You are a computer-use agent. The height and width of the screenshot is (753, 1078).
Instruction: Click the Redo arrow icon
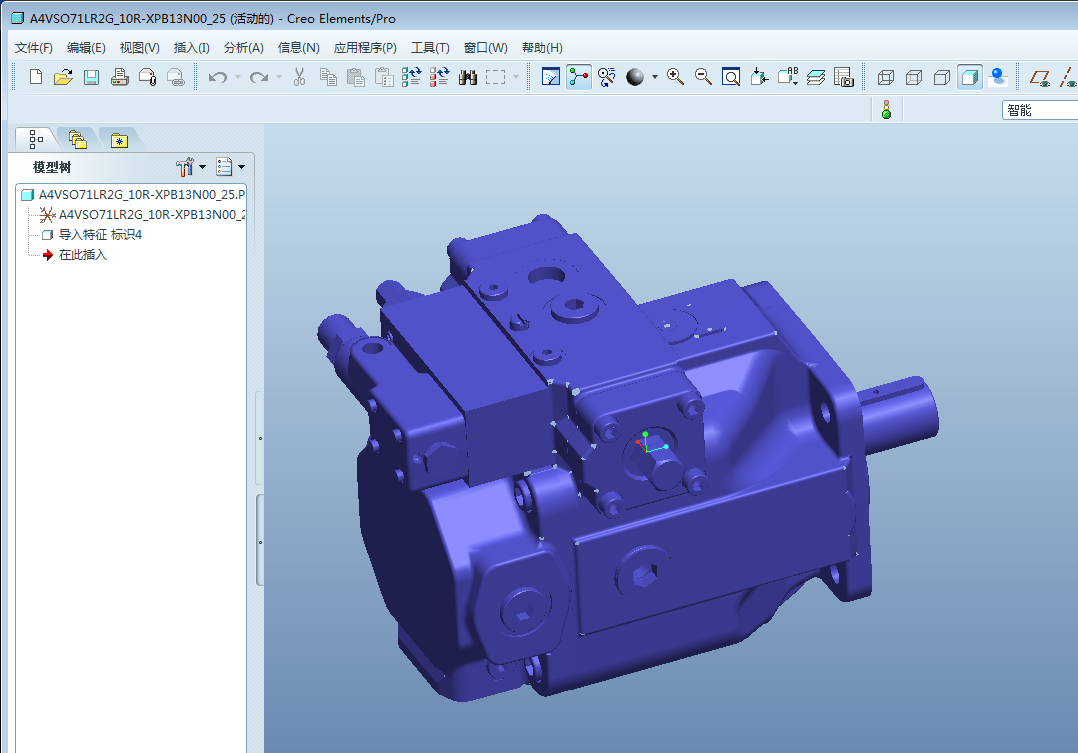[x=259, y=77]
